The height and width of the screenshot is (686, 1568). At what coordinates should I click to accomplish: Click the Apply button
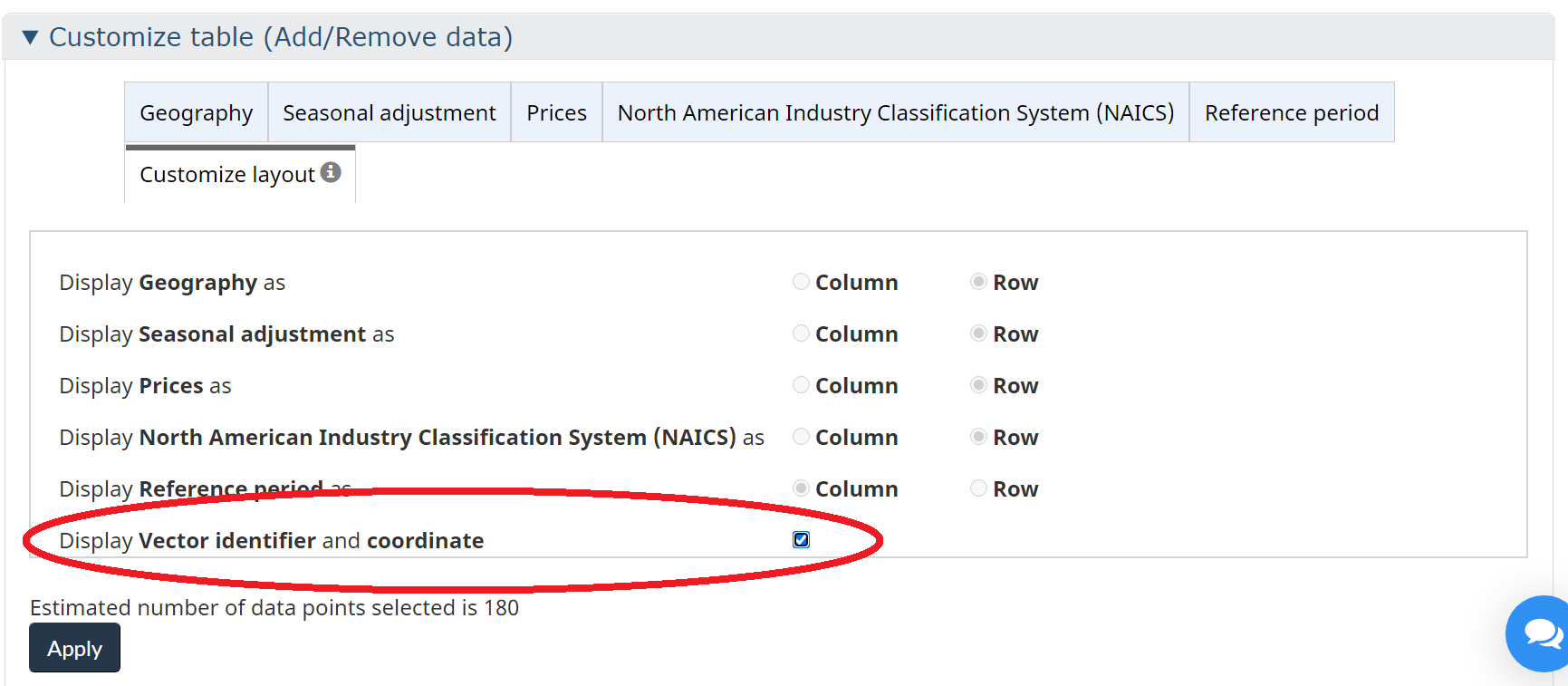click(x=74, y=648)
